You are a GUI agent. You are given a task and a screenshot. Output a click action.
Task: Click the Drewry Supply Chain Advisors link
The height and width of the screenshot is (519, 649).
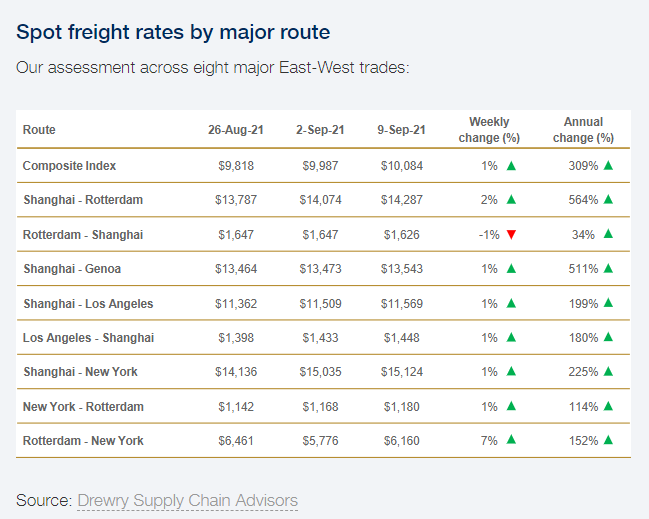187,500
